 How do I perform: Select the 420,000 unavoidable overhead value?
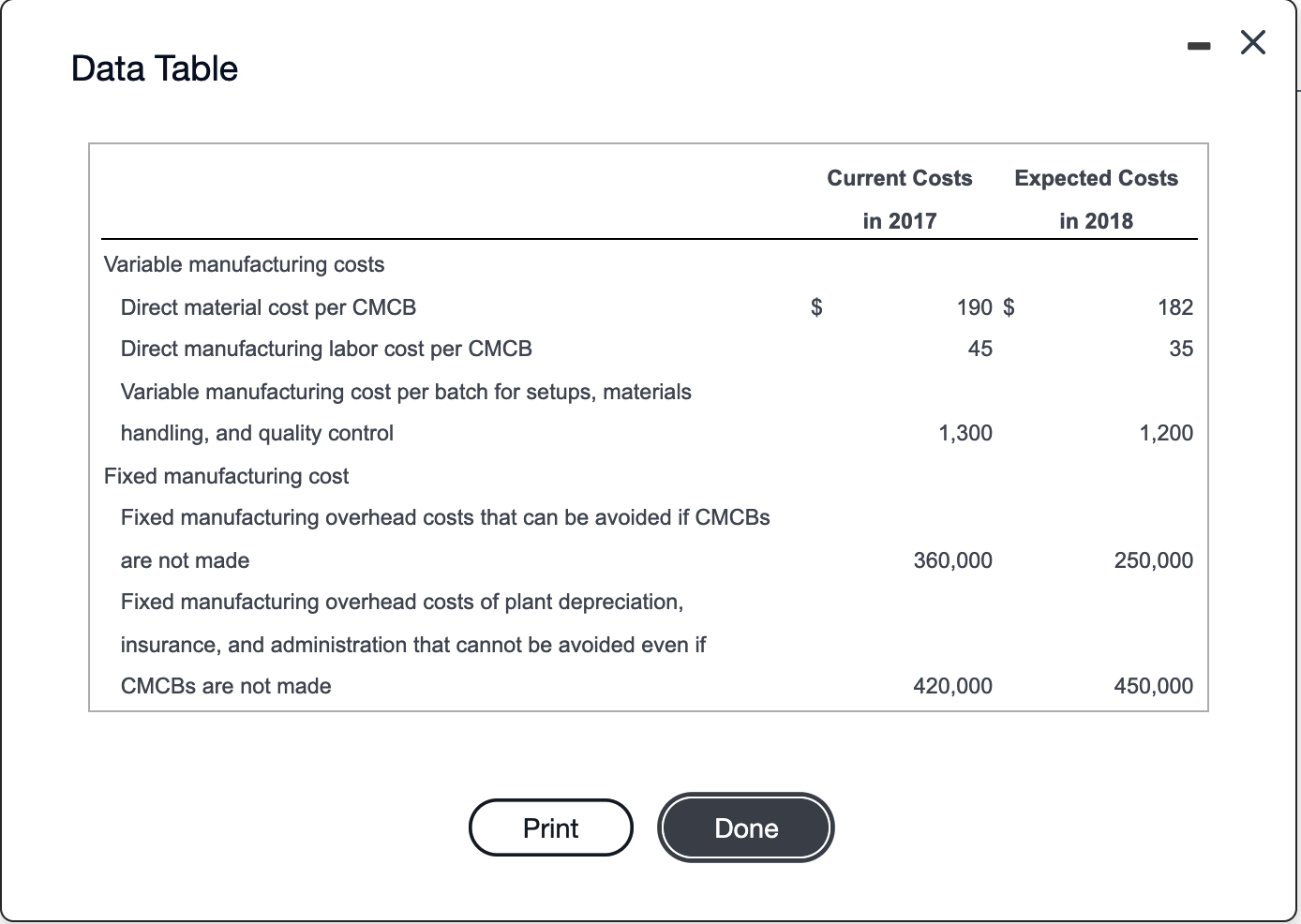[x=952, y=686]
